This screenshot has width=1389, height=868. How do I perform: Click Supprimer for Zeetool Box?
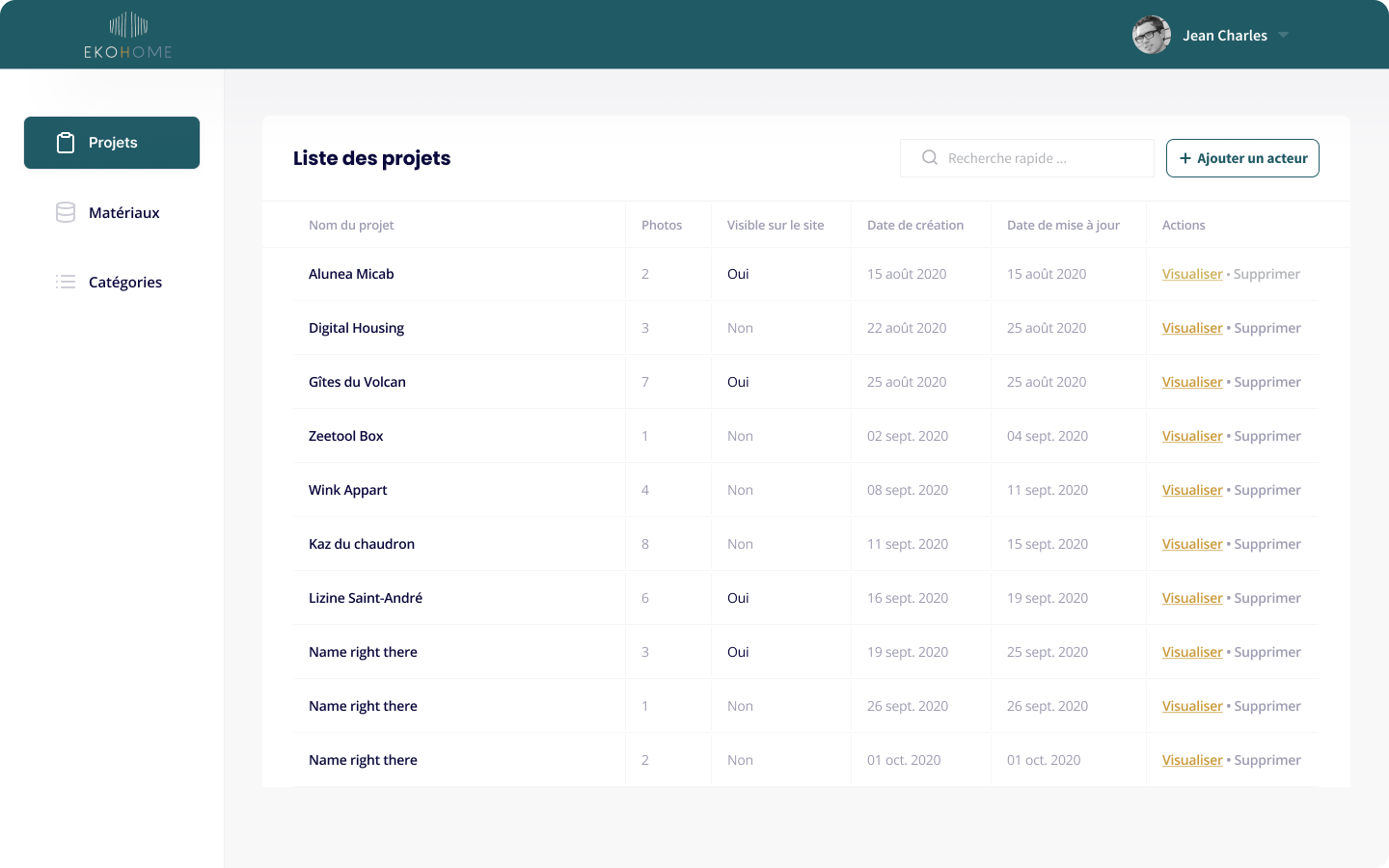pyautogui.click(x=1266, y=436)
